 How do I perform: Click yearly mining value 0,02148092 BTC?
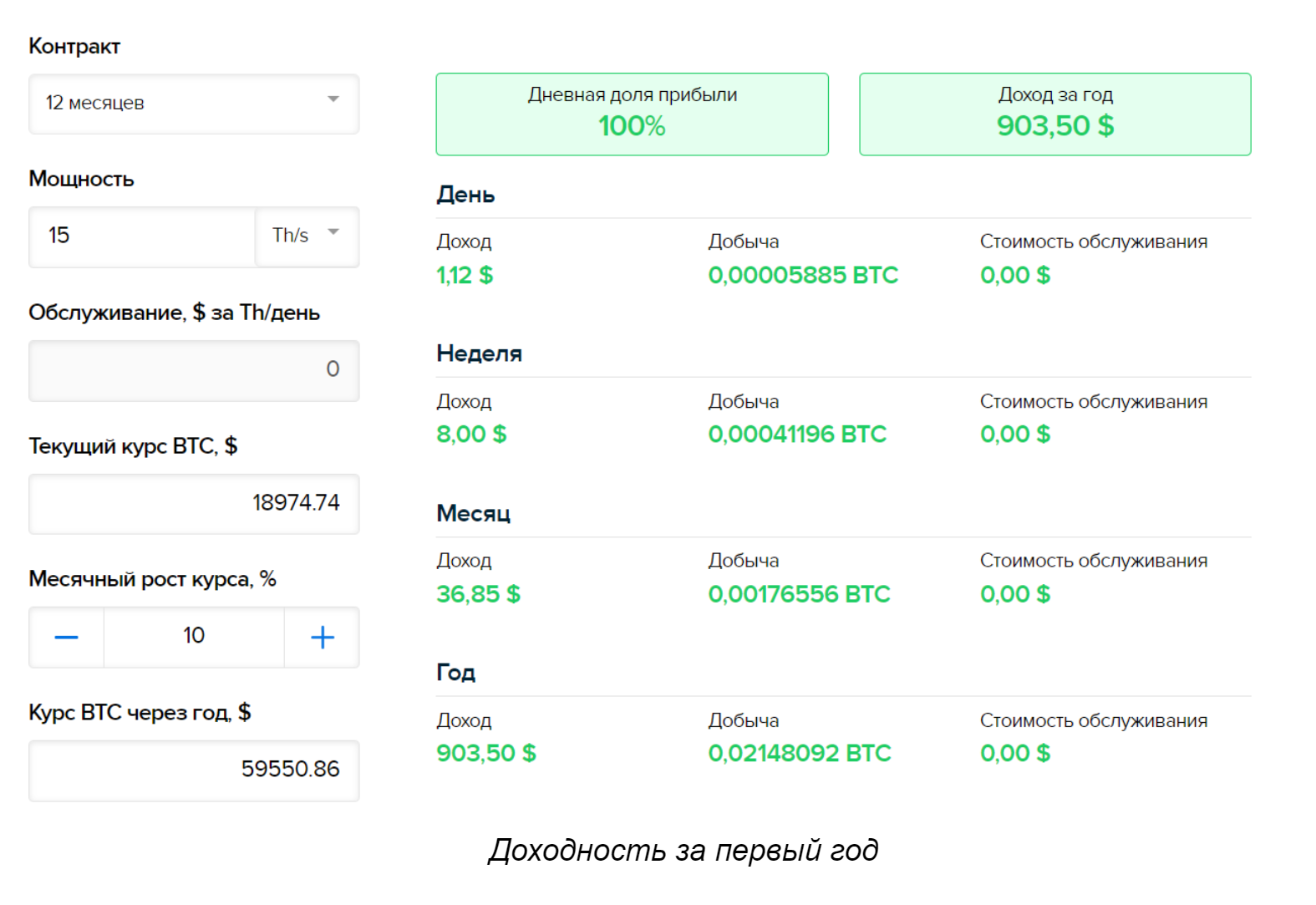800,753
